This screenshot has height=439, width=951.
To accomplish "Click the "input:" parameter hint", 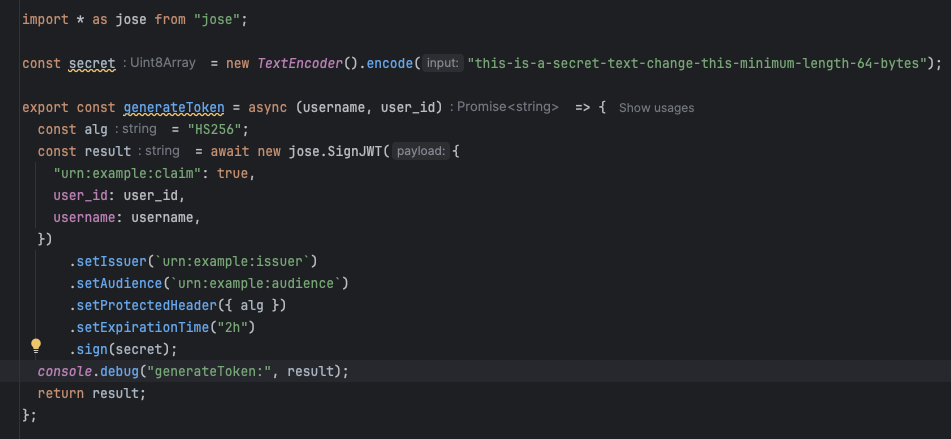I will pyautogui.click(x=442, y=63).
